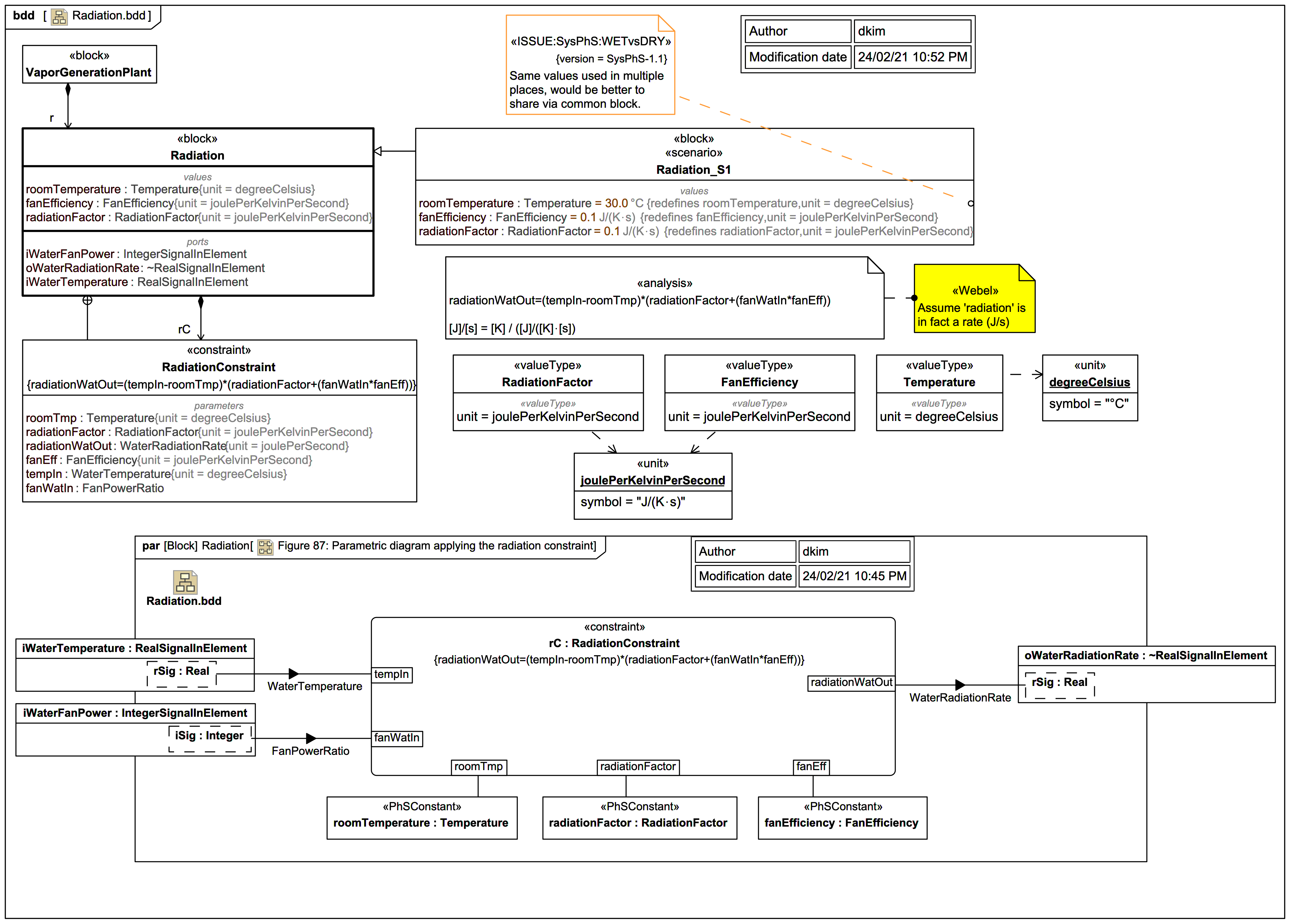Click the anchor dot on the Webel note

click(x=914, y=298)
